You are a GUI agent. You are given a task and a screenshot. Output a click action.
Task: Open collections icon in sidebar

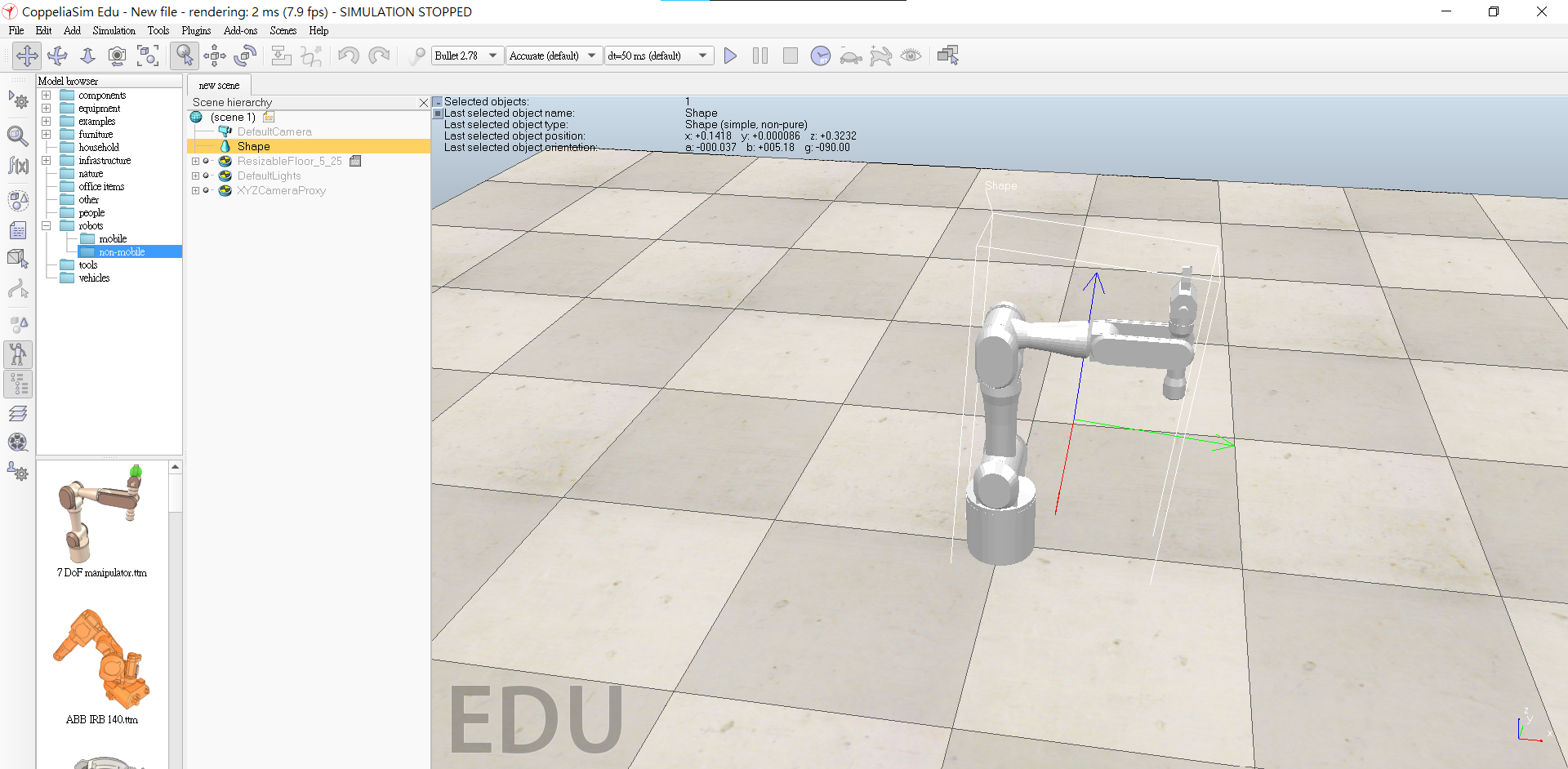(x=18, y=201)
